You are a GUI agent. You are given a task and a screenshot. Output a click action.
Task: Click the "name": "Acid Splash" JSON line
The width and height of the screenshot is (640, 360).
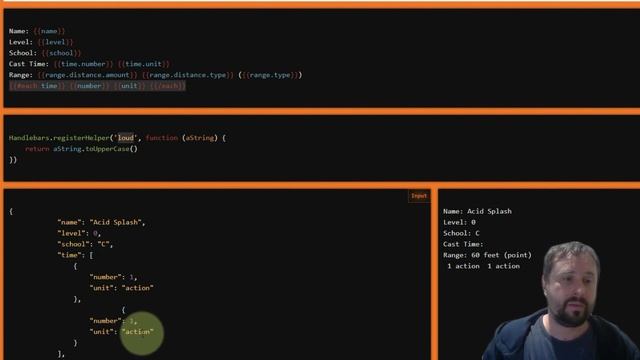[x=101, y=222]
